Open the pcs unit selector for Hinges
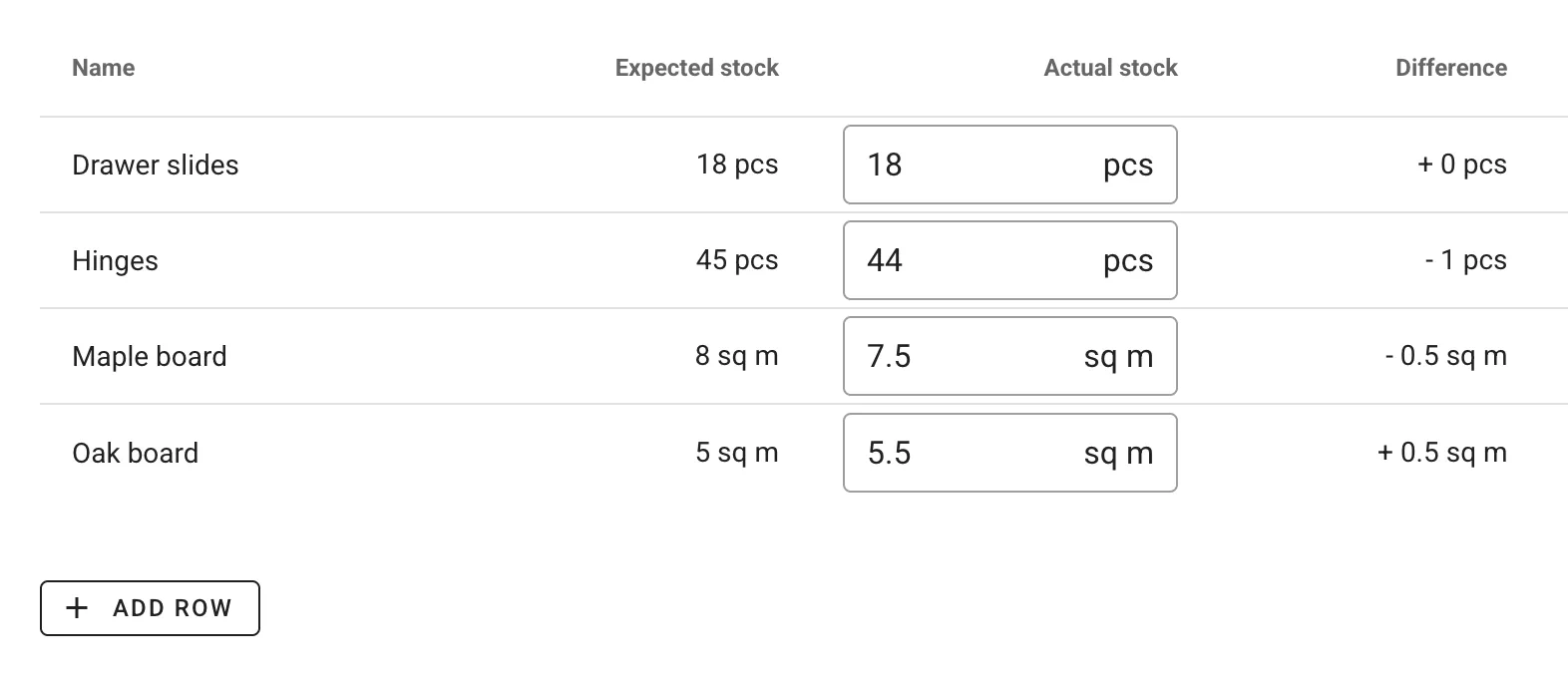This screenshot has height=684, width=1568. click(1127, 260)
